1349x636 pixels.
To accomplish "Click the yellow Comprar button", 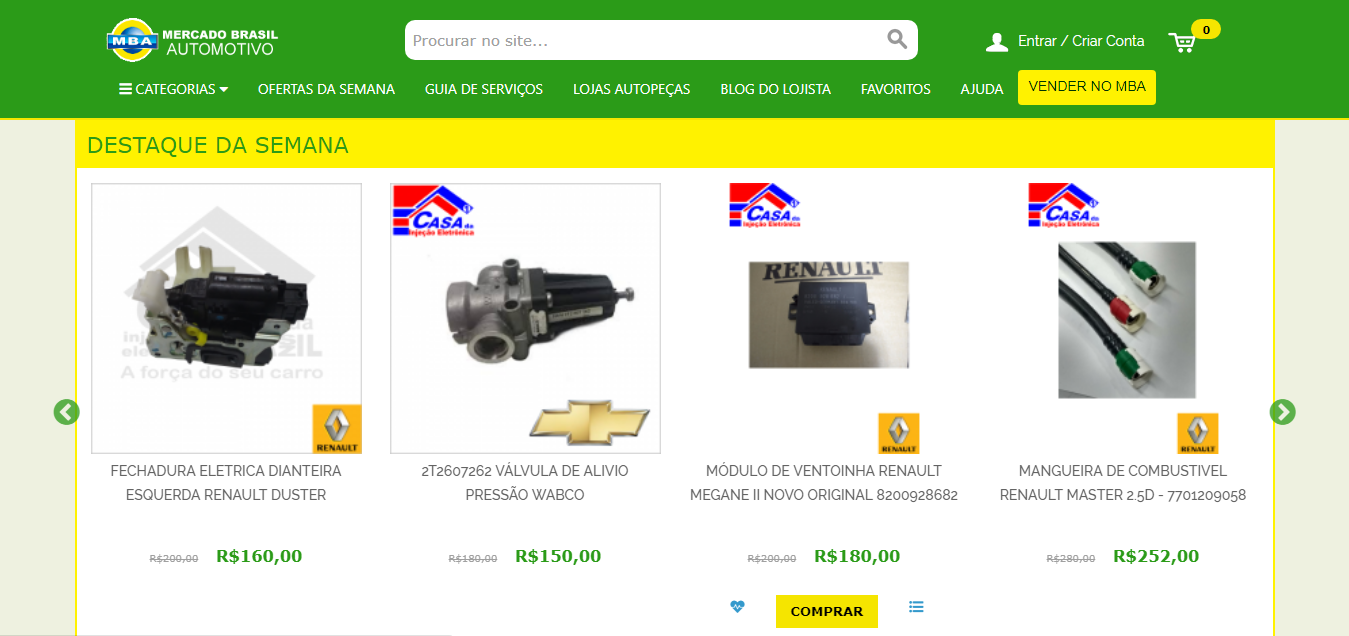I will 826,611.
